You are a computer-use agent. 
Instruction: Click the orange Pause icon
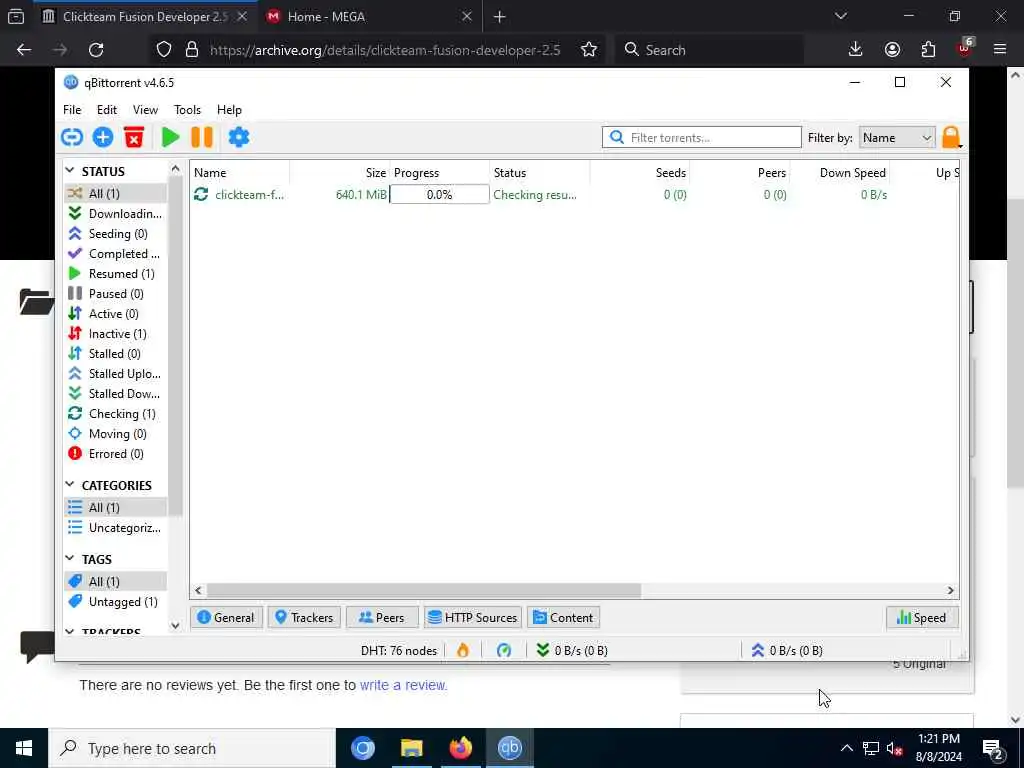pyautogui.click(x=202, y=137)
